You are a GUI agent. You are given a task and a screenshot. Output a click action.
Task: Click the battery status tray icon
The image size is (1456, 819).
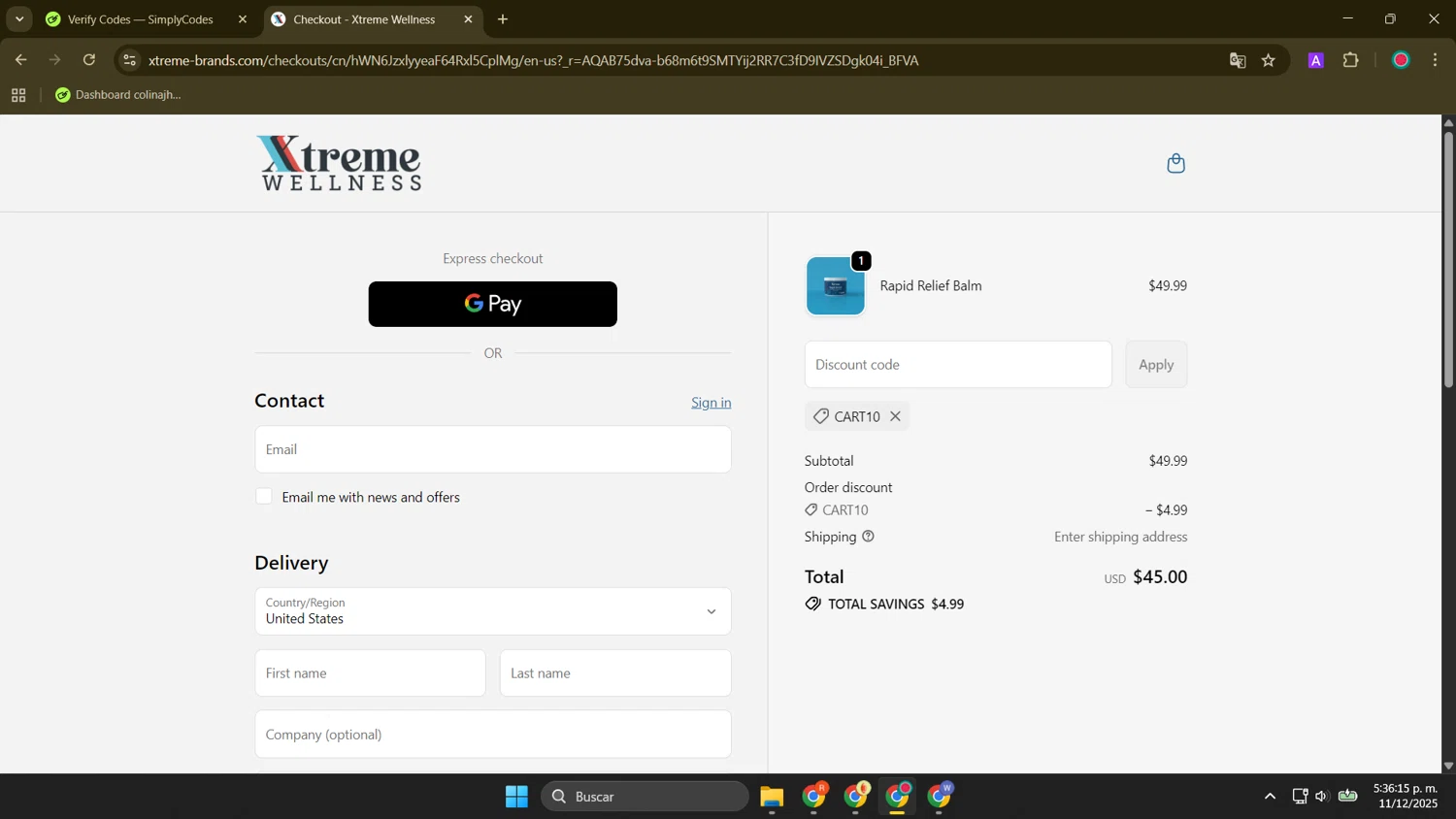click(1348, 797)
